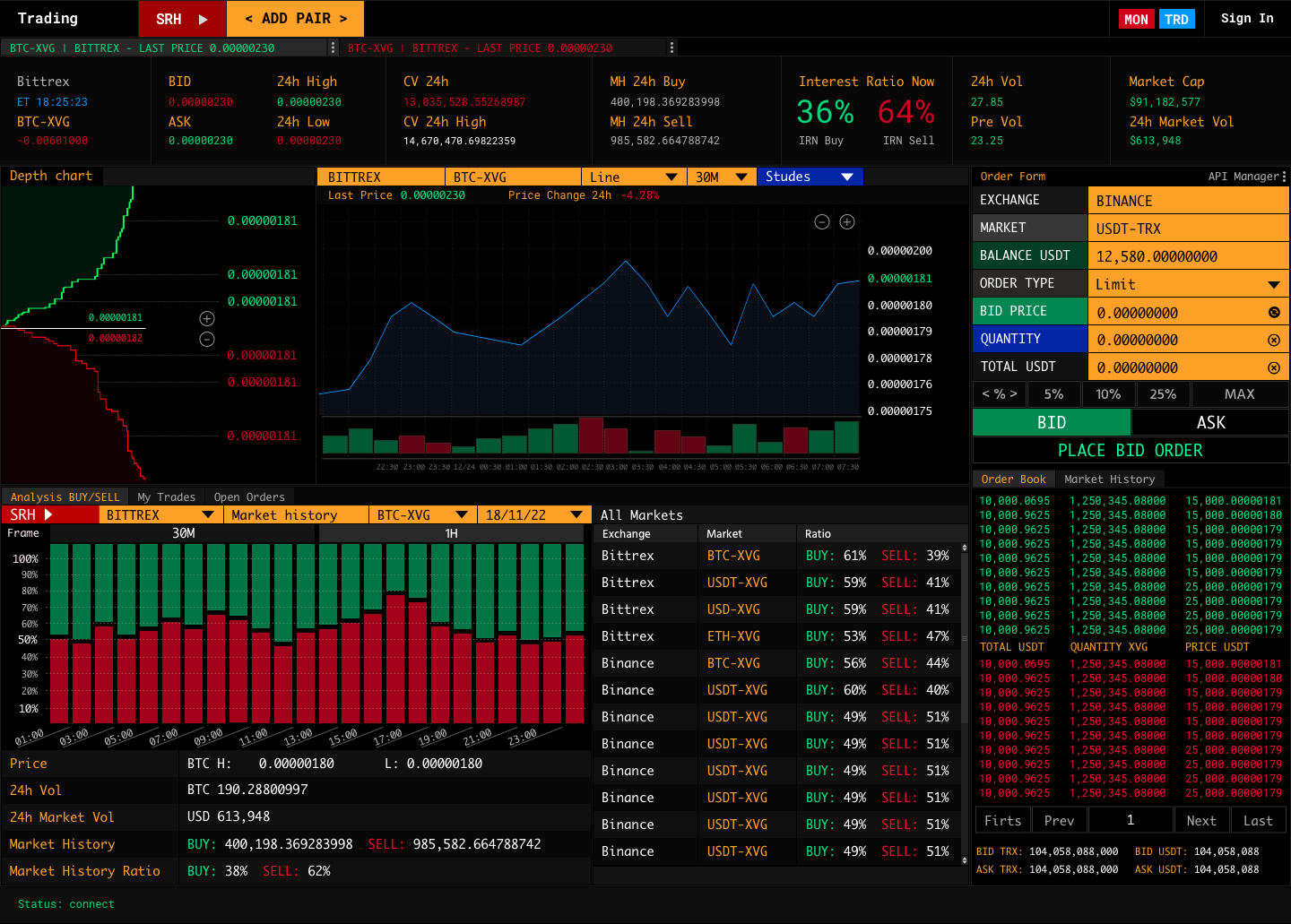
Task: Select Bittrex USD-XVG row in All Markets
Action: tap(777, 609)
